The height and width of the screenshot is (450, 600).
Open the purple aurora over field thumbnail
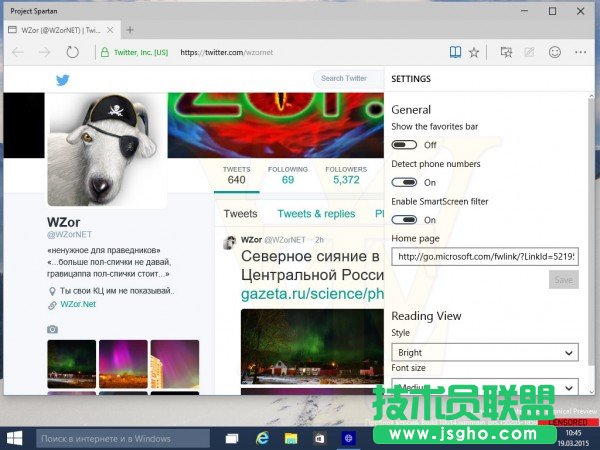tap(123, 364)
